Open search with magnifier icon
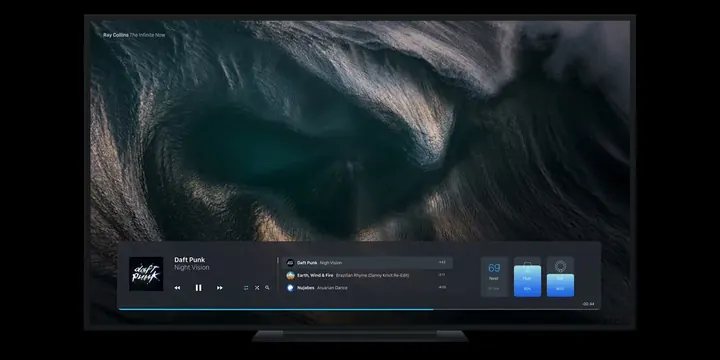Viewport: 720px width, 360px height. (x=267, y=288)
